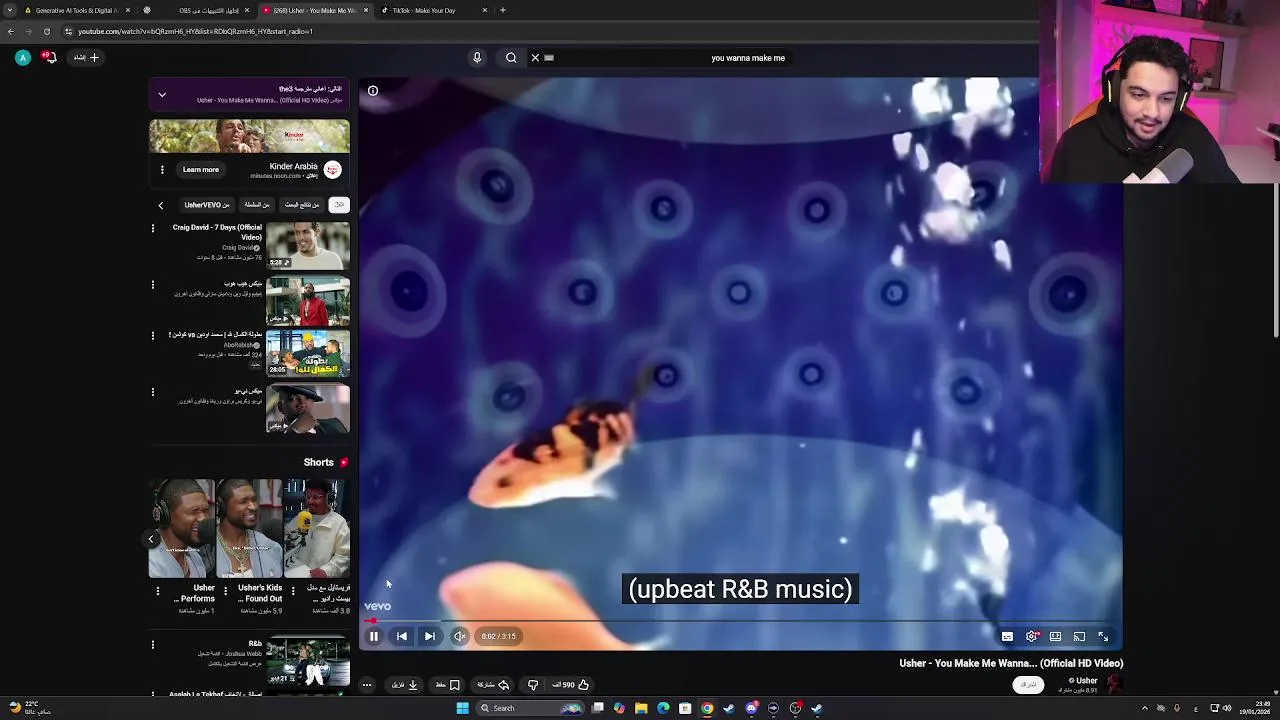The width and height of the screenshot is (1280, 720).
Task: Open YouTube notifications bell
Action: (49, 57)
